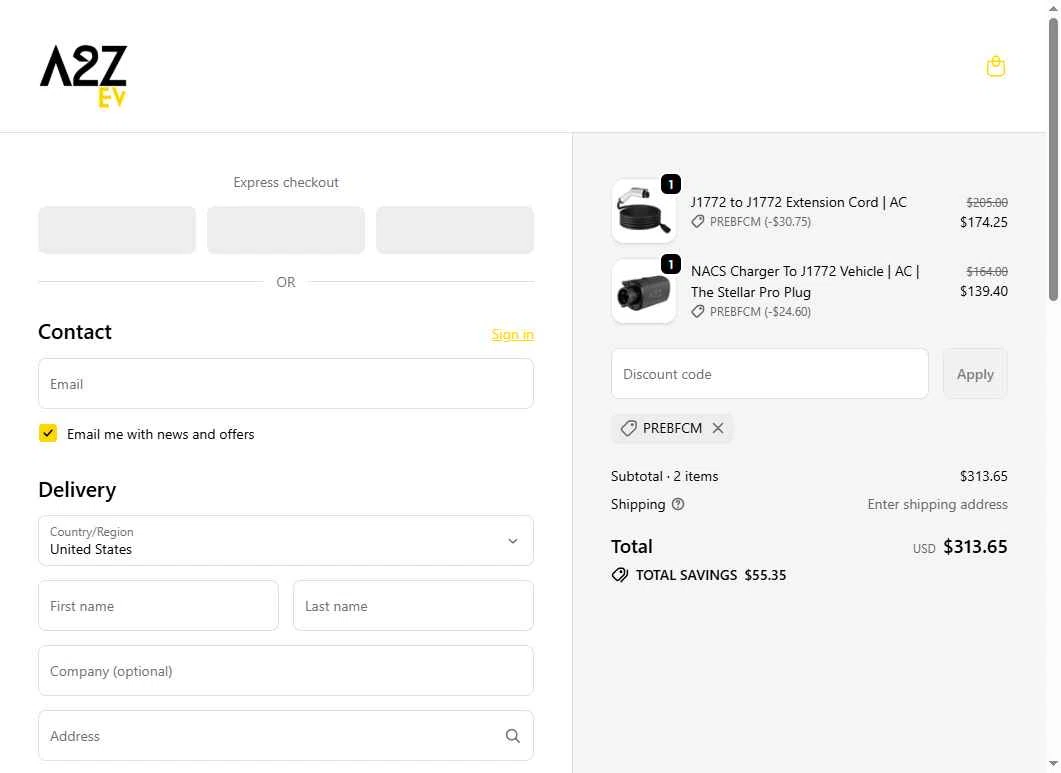Screen dimensions: 1061x773
Task: Uncheck Email me with news and offers
Action: (48, 433)
